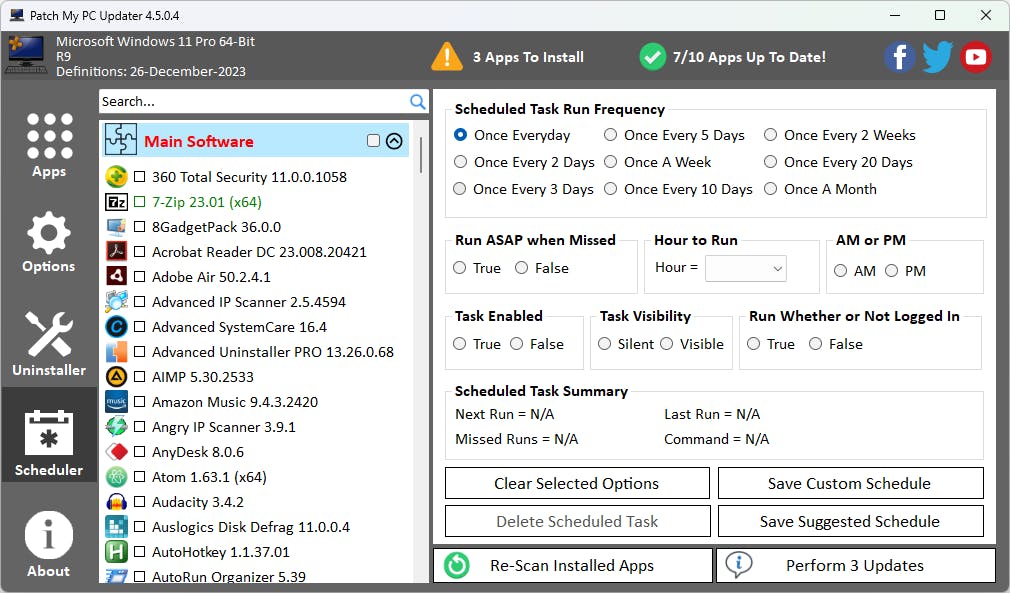Click the Audacity headphones icon
This screenshot has width=1010, height=593.
pos(116,502)
